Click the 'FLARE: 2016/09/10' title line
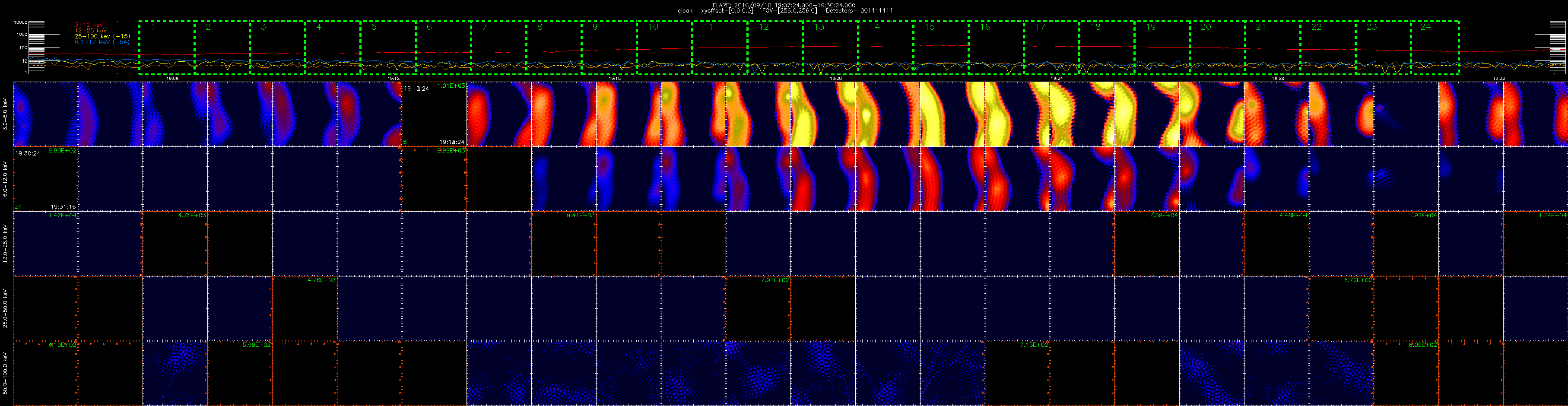 pos(784,5)
